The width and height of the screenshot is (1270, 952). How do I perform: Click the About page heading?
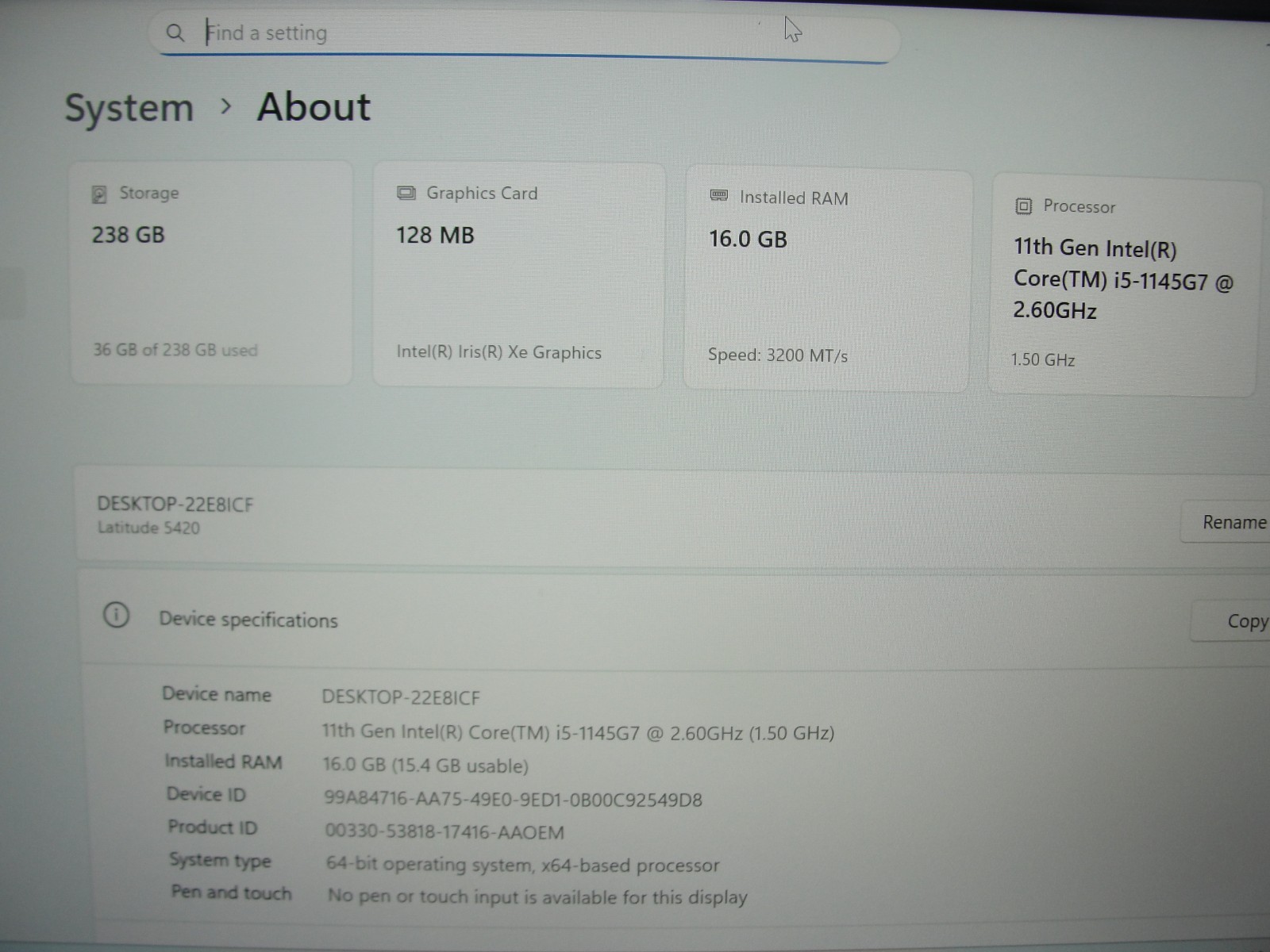[x=314, y=107]
